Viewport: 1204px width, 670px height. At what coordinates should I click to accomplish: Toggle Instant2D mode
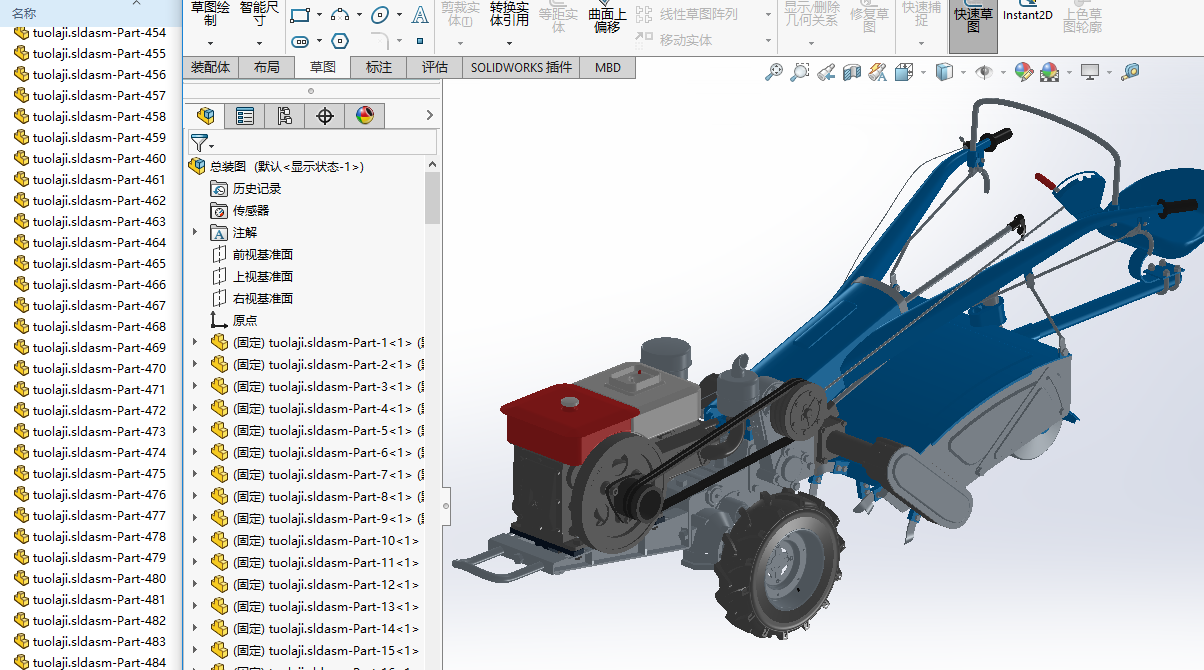coord(1027,16)
